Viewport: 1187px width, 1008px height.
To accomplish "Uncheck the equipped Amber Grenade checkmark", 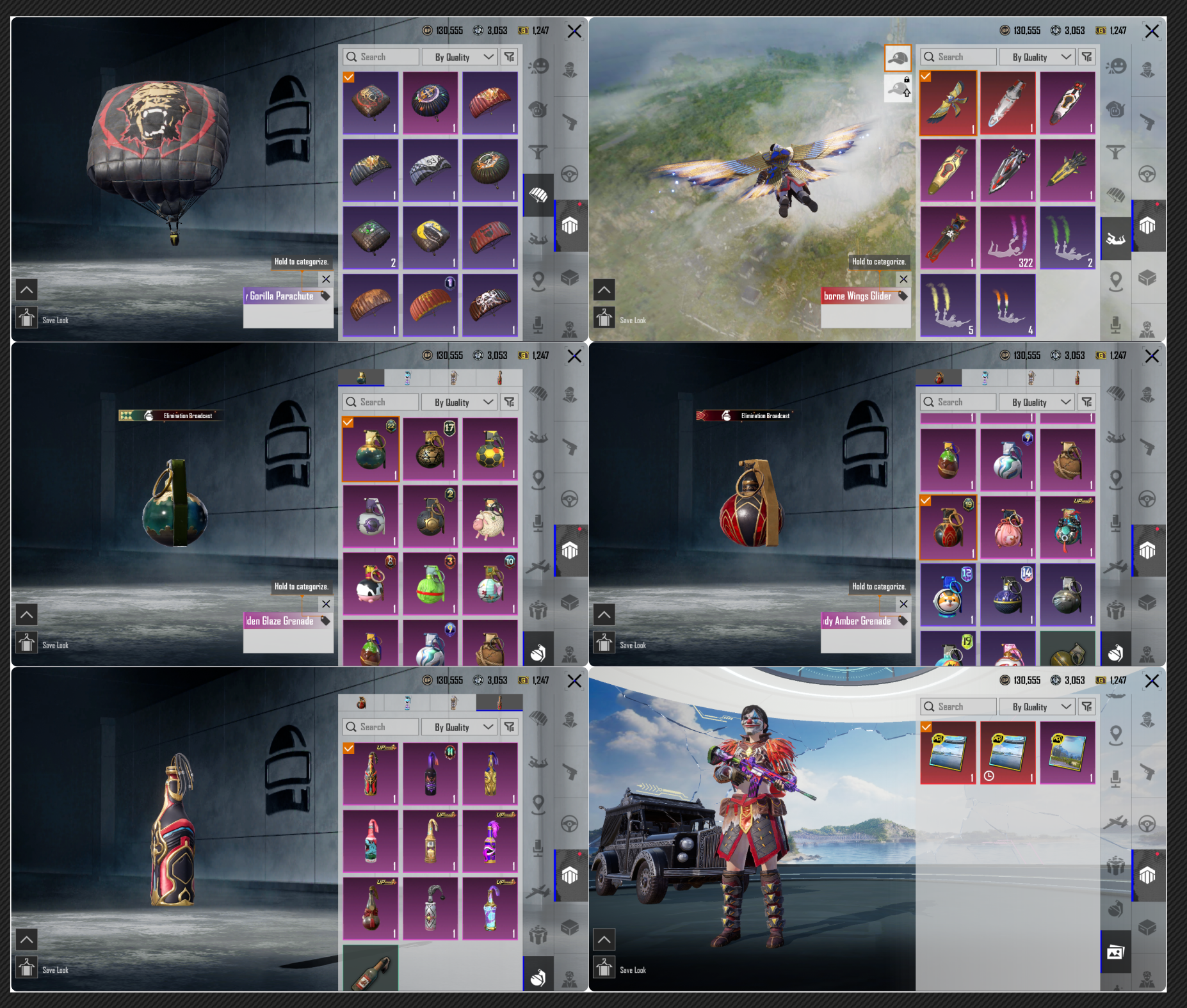I will point(926,500).
